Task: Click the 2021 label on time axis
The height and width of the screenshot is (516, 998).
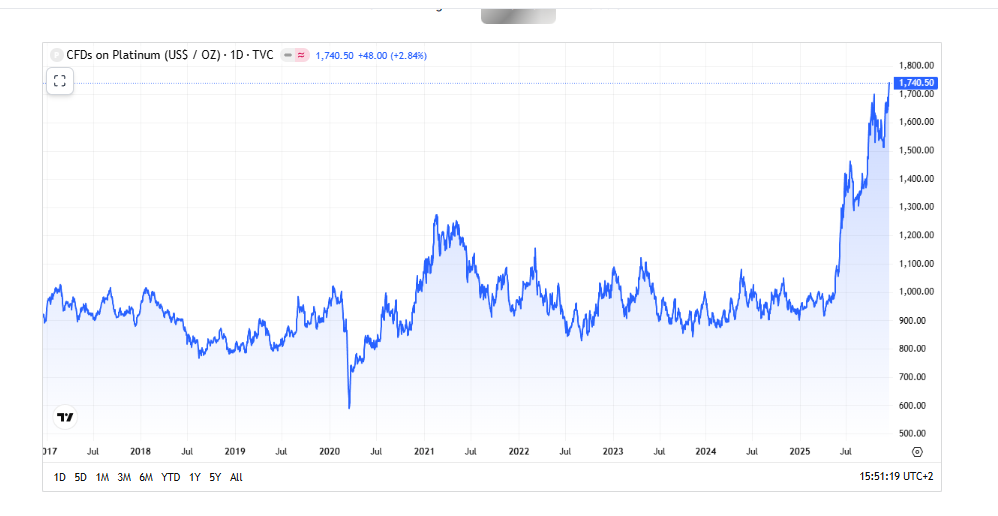Action: pos(424,452)
